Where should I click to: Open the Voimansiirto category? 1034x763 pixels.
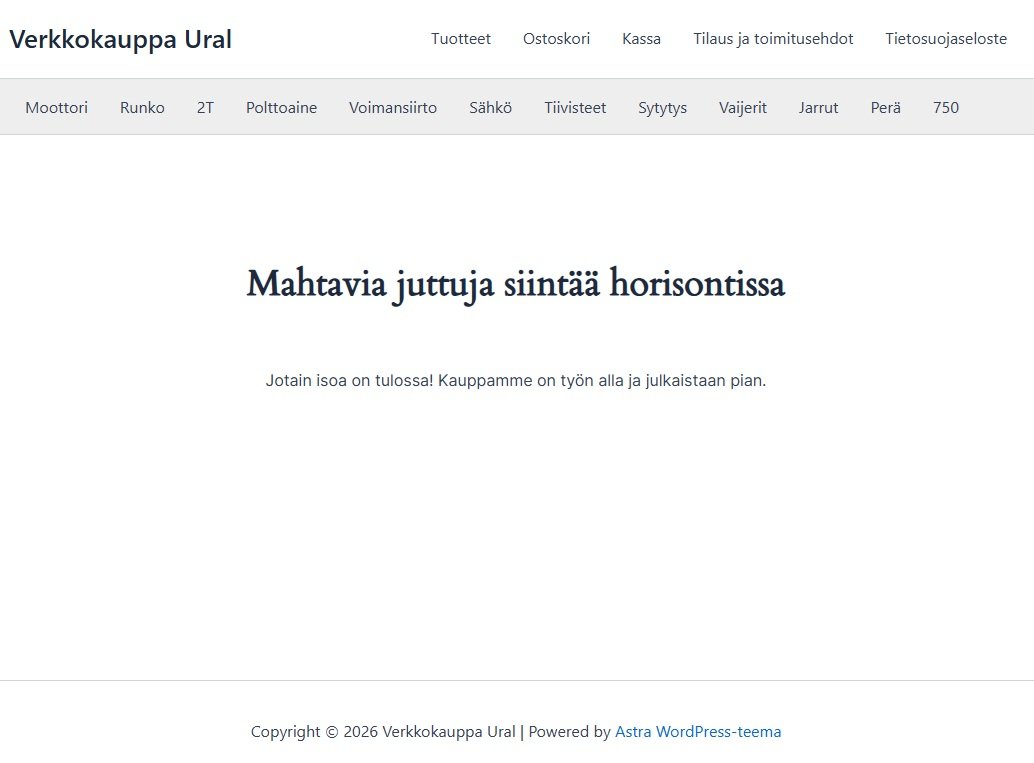point(393,107)
